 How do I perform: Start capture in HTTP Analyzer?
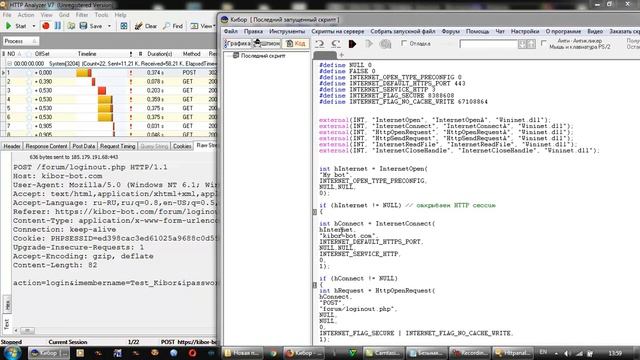point(16,26)
